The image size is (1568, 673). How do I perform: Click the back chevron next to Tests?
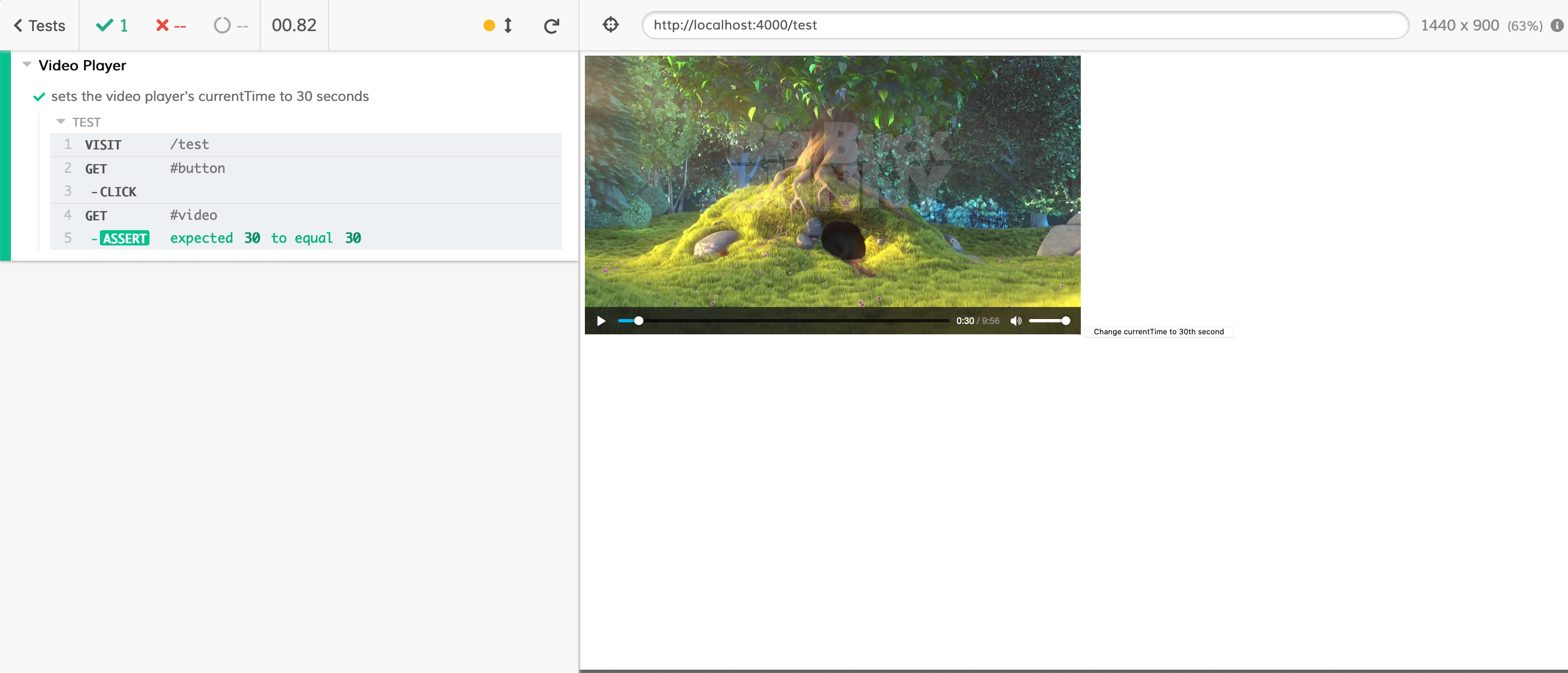pyautogui.click(x=17, y=25)
